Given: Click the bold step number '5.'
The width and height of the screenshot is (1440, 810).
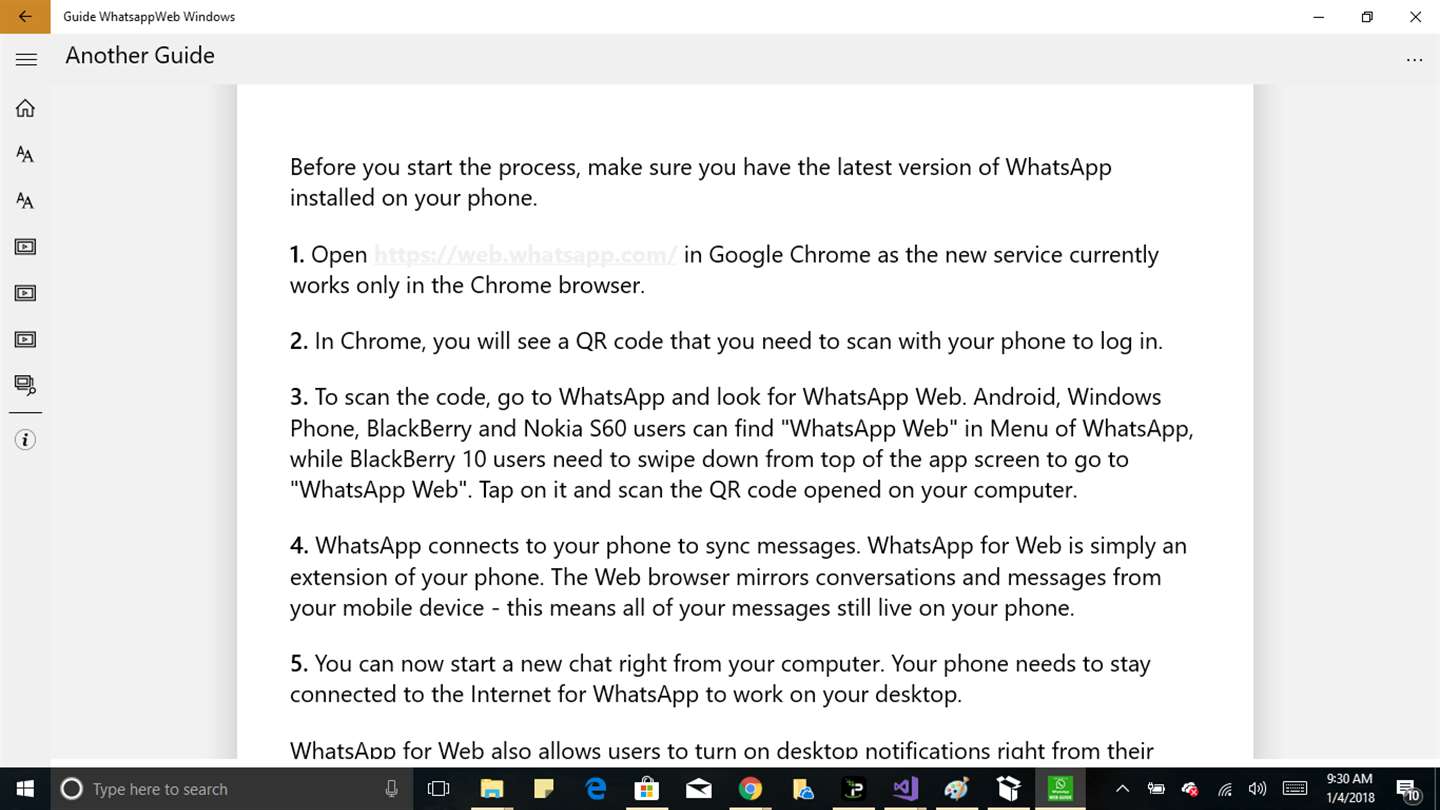Looking at the screenshot, I should coord(299,664).
